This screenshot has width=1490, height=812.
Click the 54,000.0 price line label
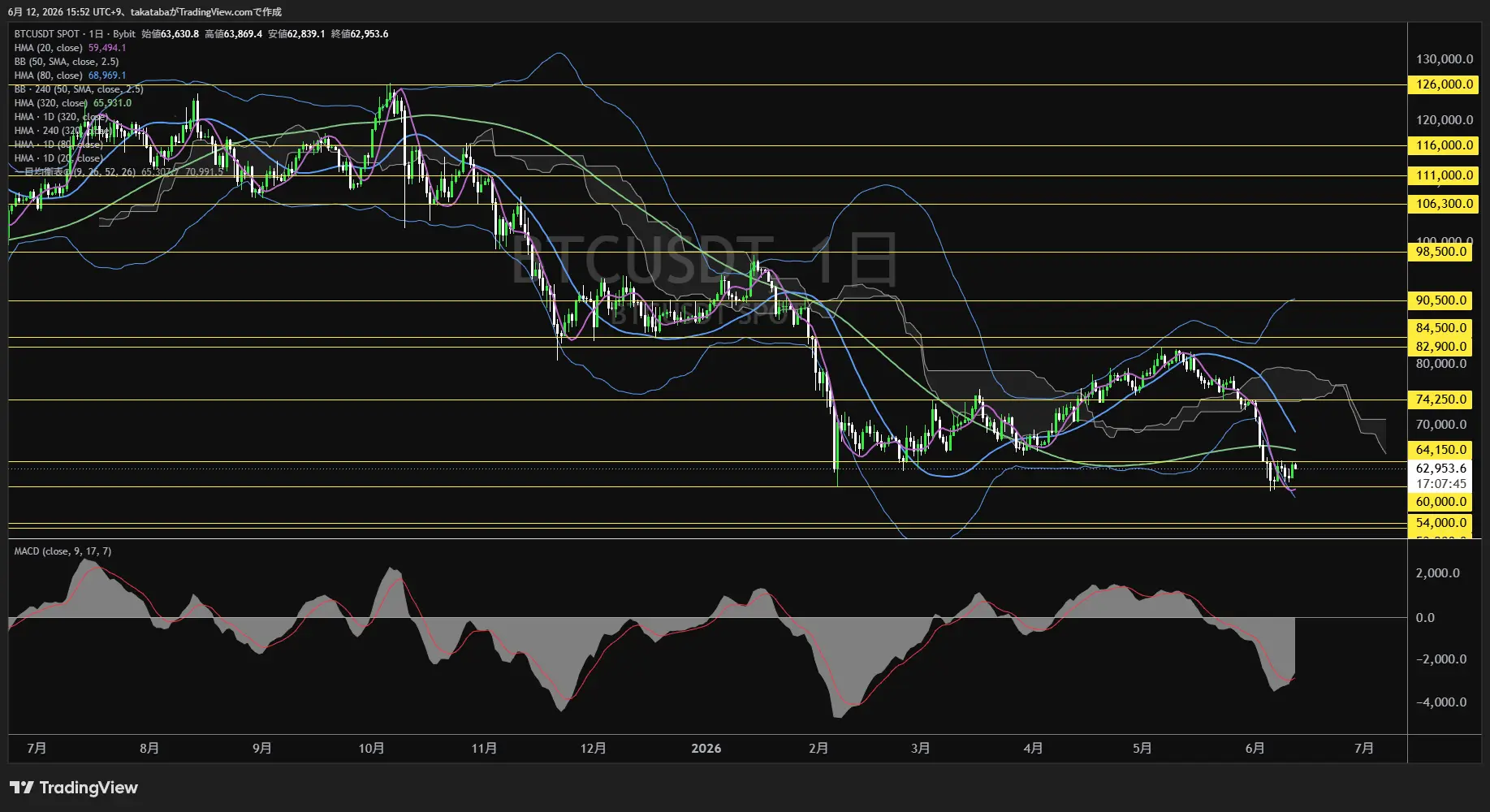(1441, 523)
